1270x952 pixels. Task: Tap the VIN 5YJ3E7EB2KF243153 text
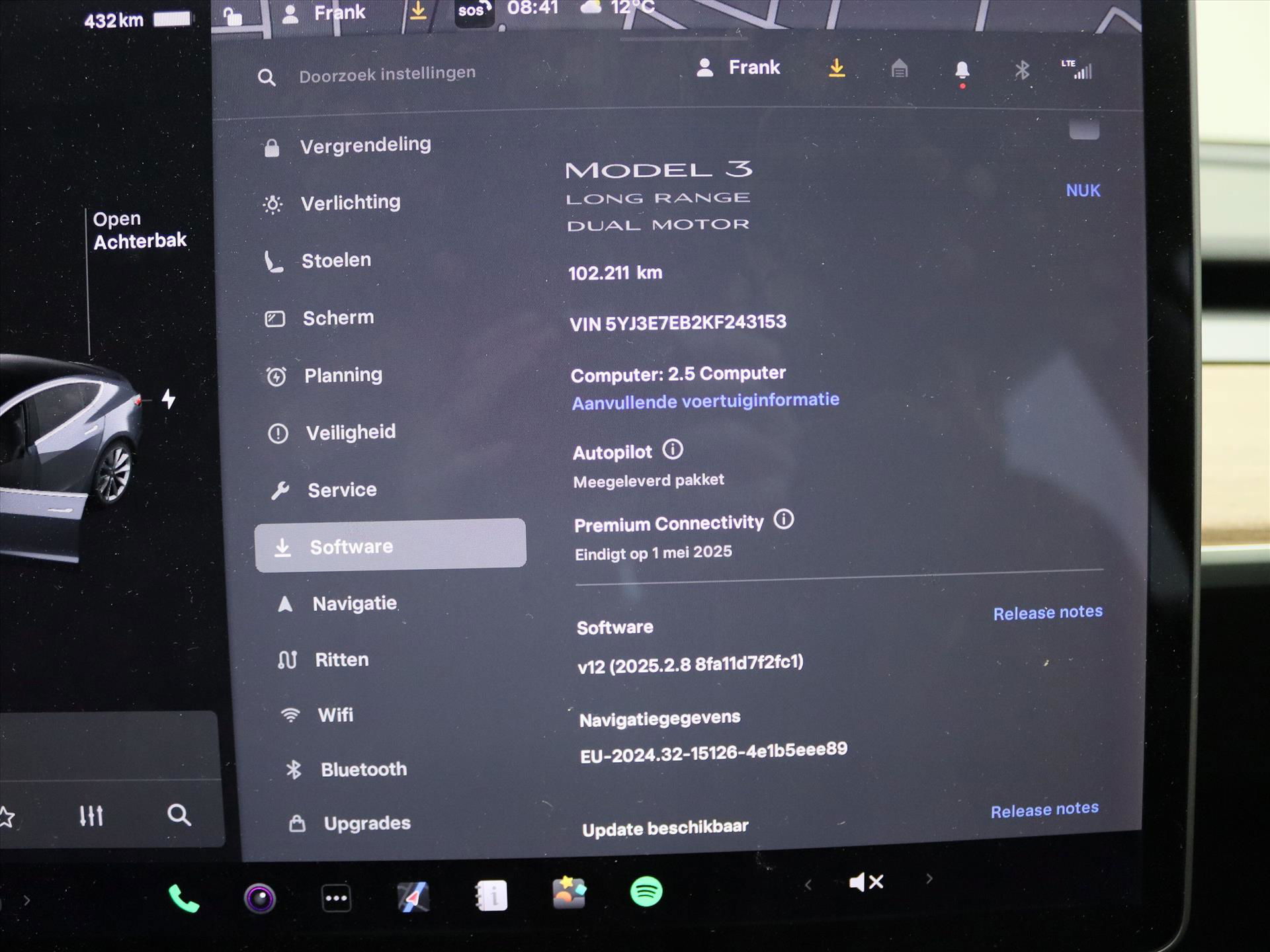point(678,323)
